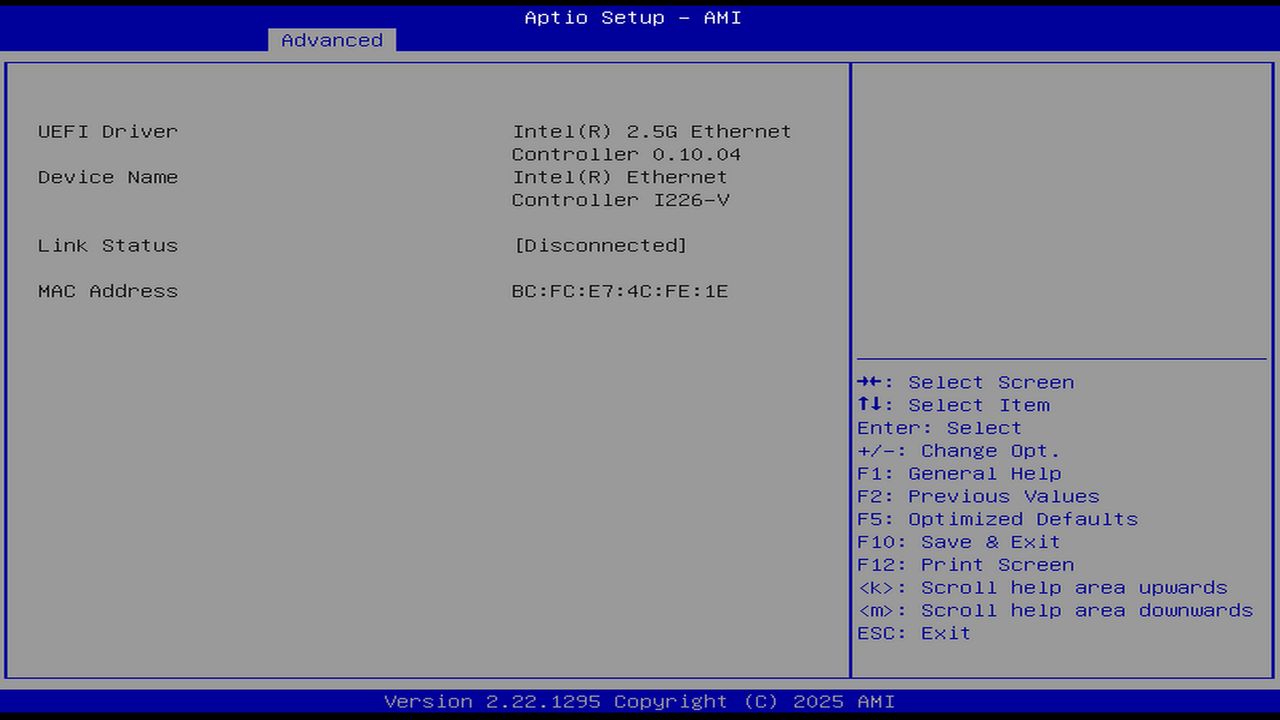Viewport: 1280px width, 720px height.
Task: Click the 'Select Screen' help line
Action: click(966, 382)
